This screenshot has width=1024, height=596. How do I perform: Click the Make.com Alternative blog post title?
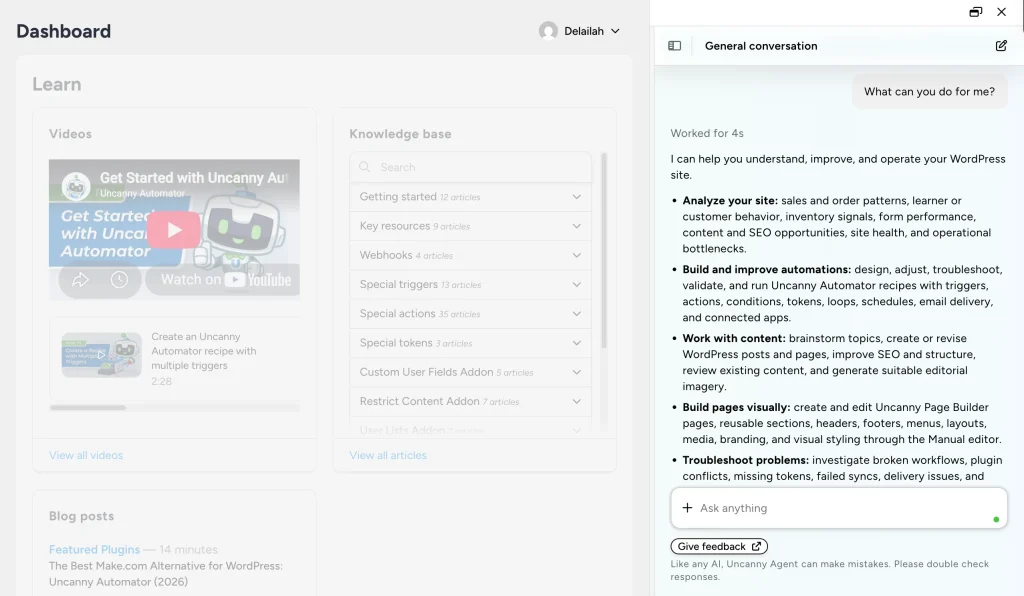(165, 574)
